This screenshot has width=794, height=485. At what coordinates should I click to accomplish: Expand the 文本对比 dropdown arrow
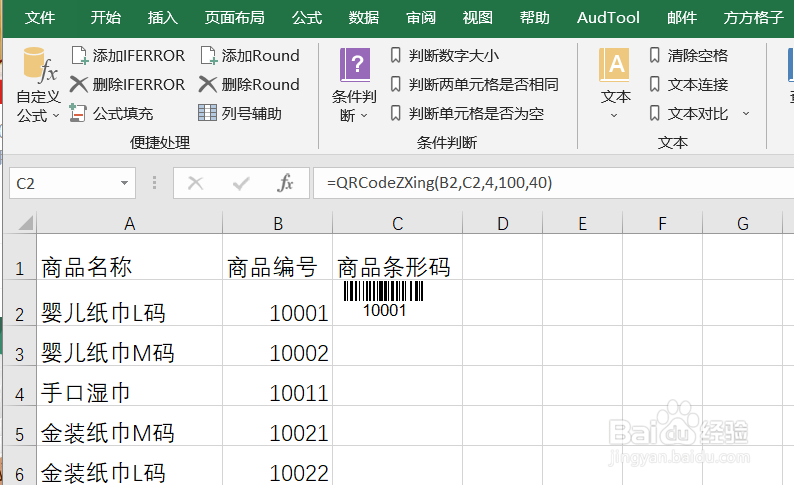pos(746,113)
